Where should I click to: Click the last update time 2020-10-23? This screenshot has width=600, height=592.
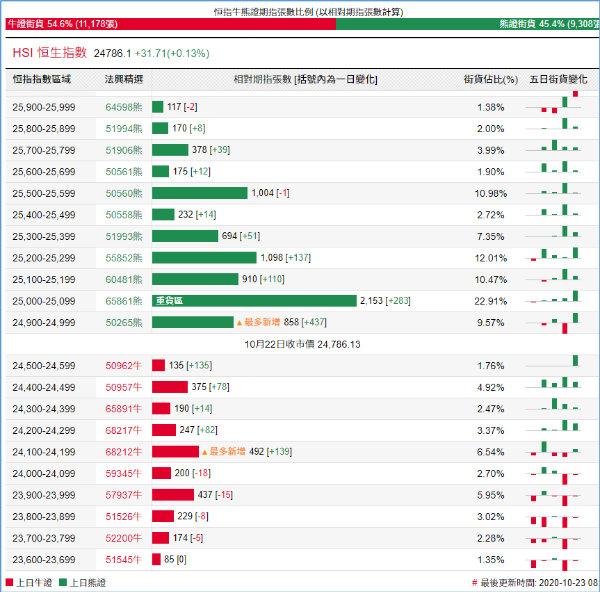(536, 583)
